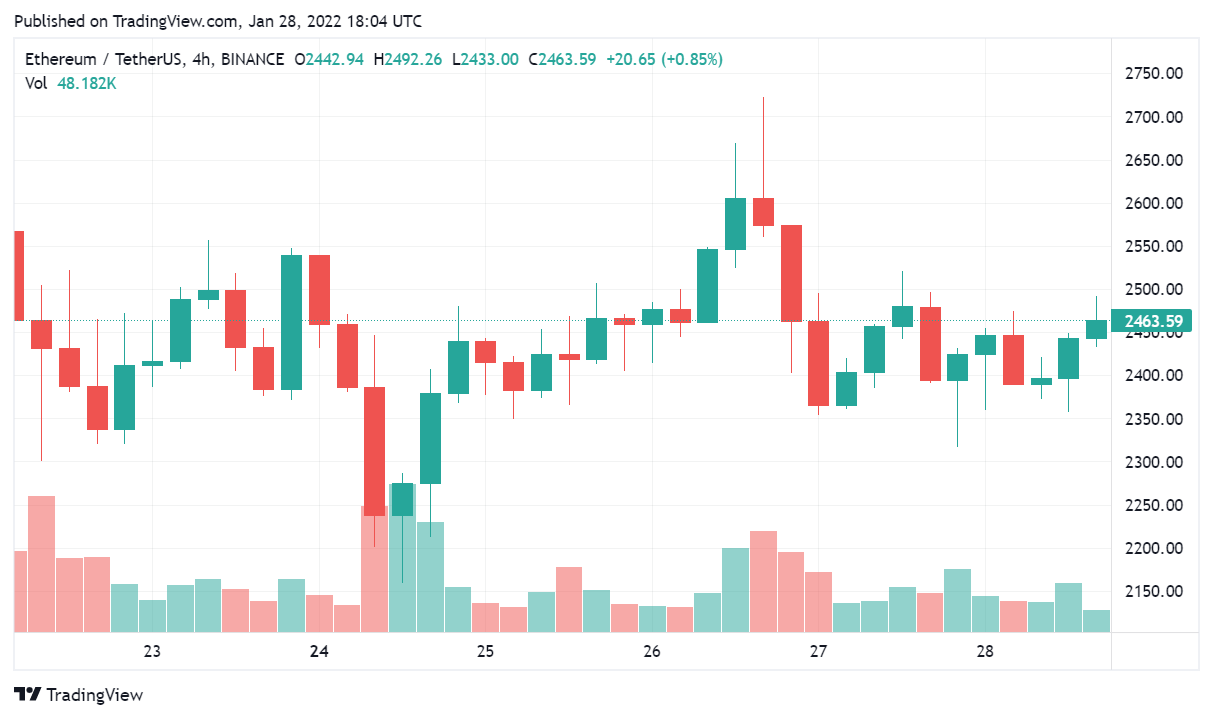Click the tallest red volume bar at far left
This screenshot has width=1213, height=718.
tap(41, 563)
